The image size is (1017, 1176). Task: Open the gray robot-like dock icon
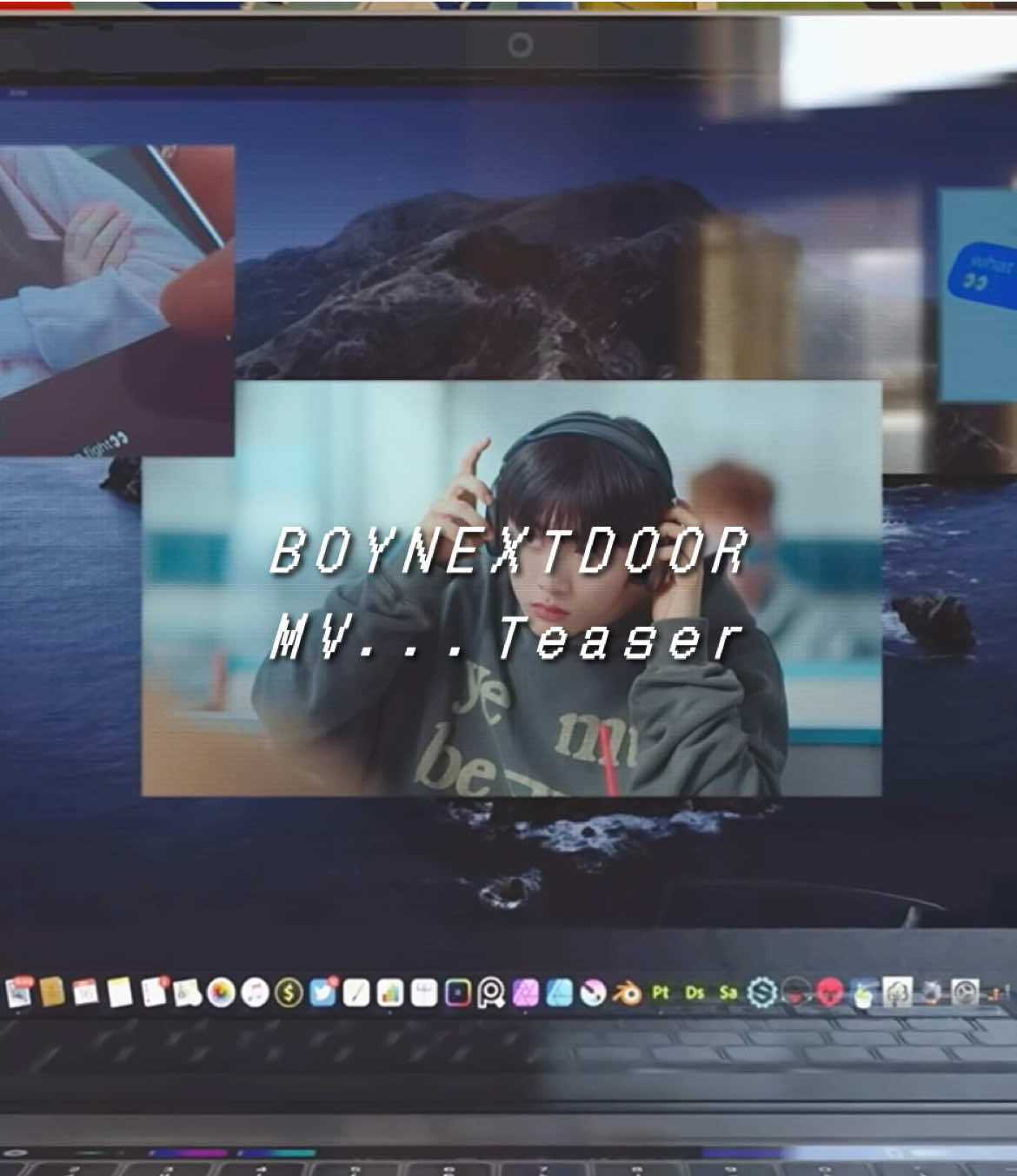930,993
